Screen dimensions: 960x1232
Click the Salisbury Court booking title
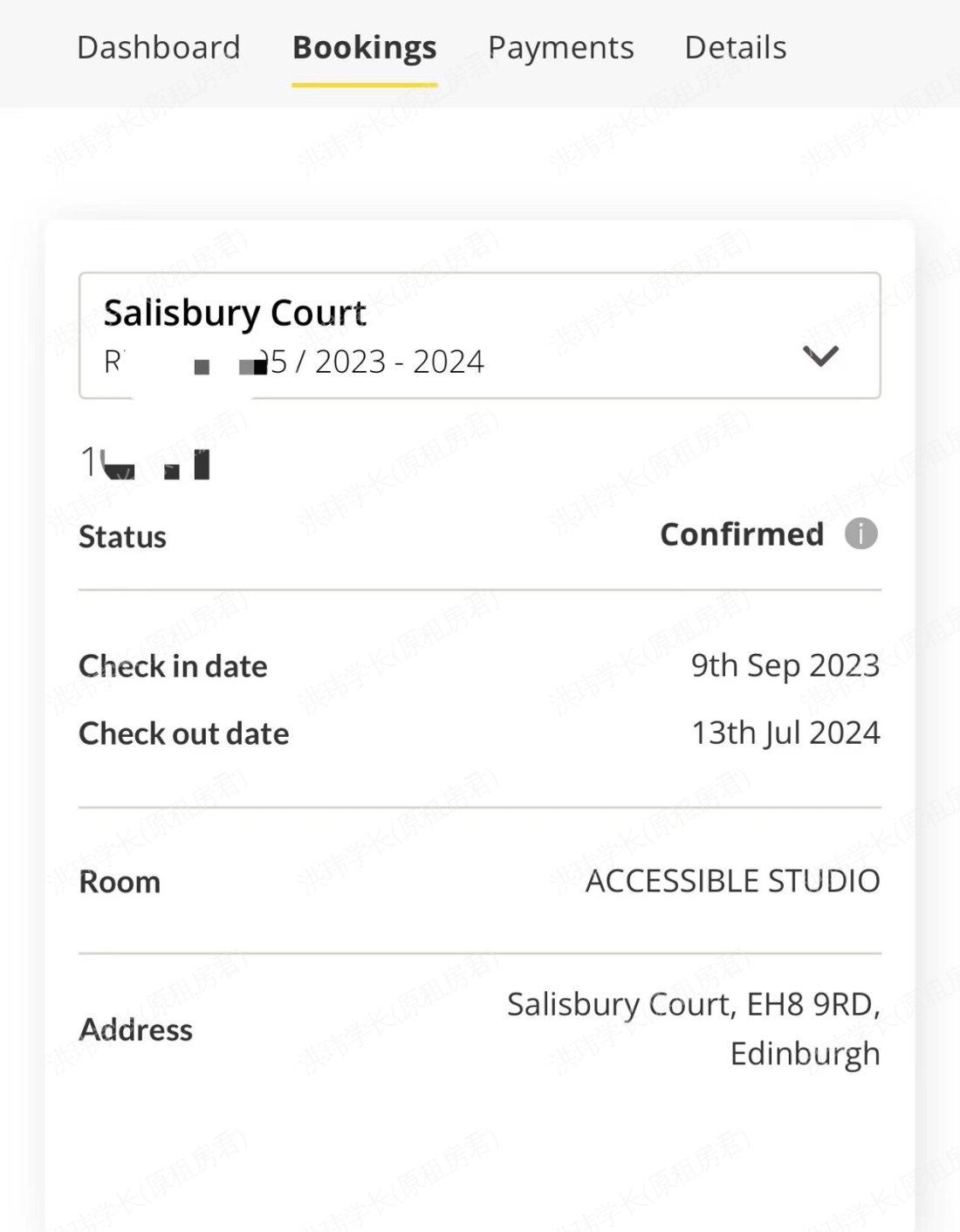point(236,313)
